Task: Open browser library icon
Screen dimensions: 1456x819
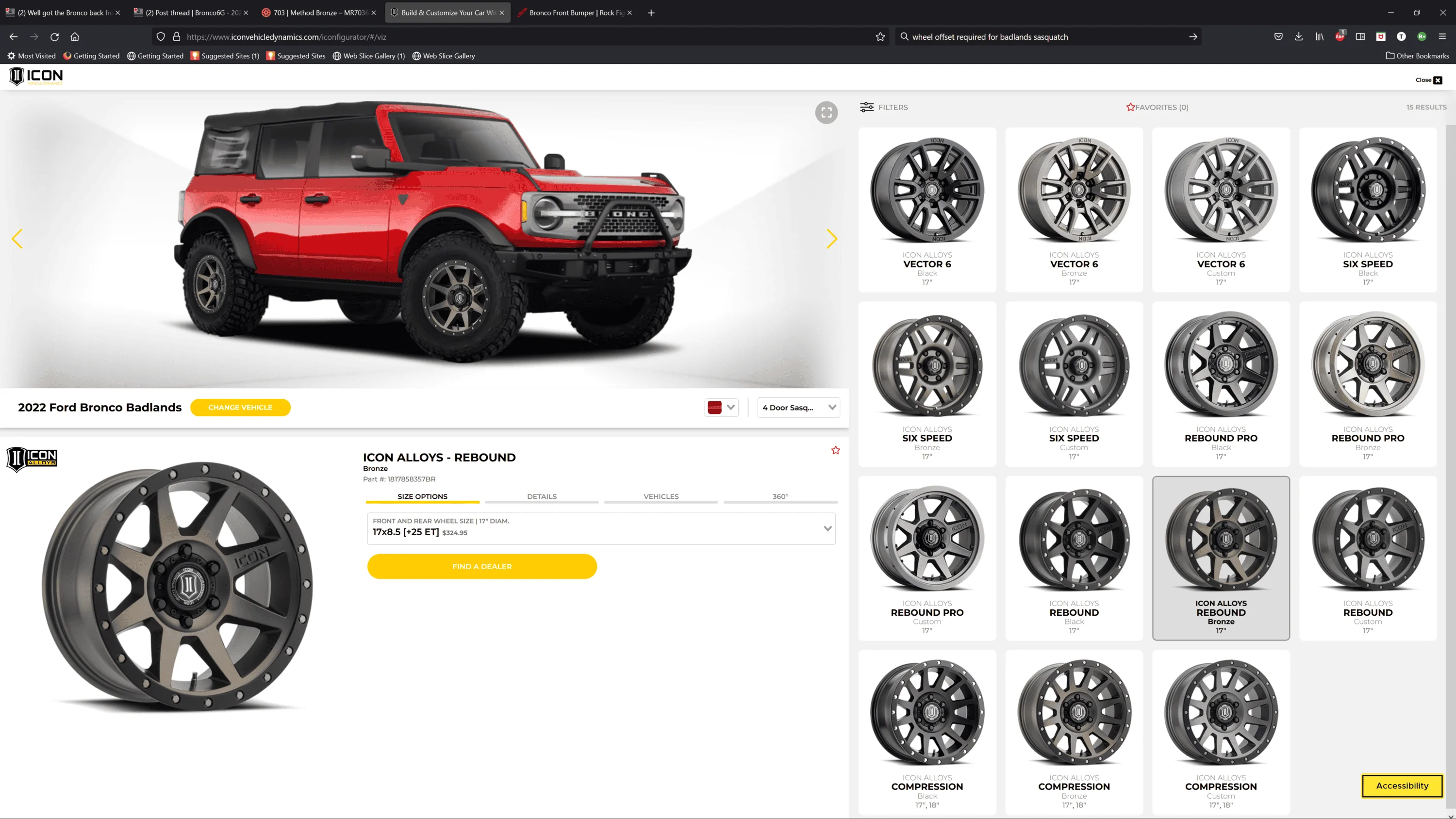Action: 1319,37
